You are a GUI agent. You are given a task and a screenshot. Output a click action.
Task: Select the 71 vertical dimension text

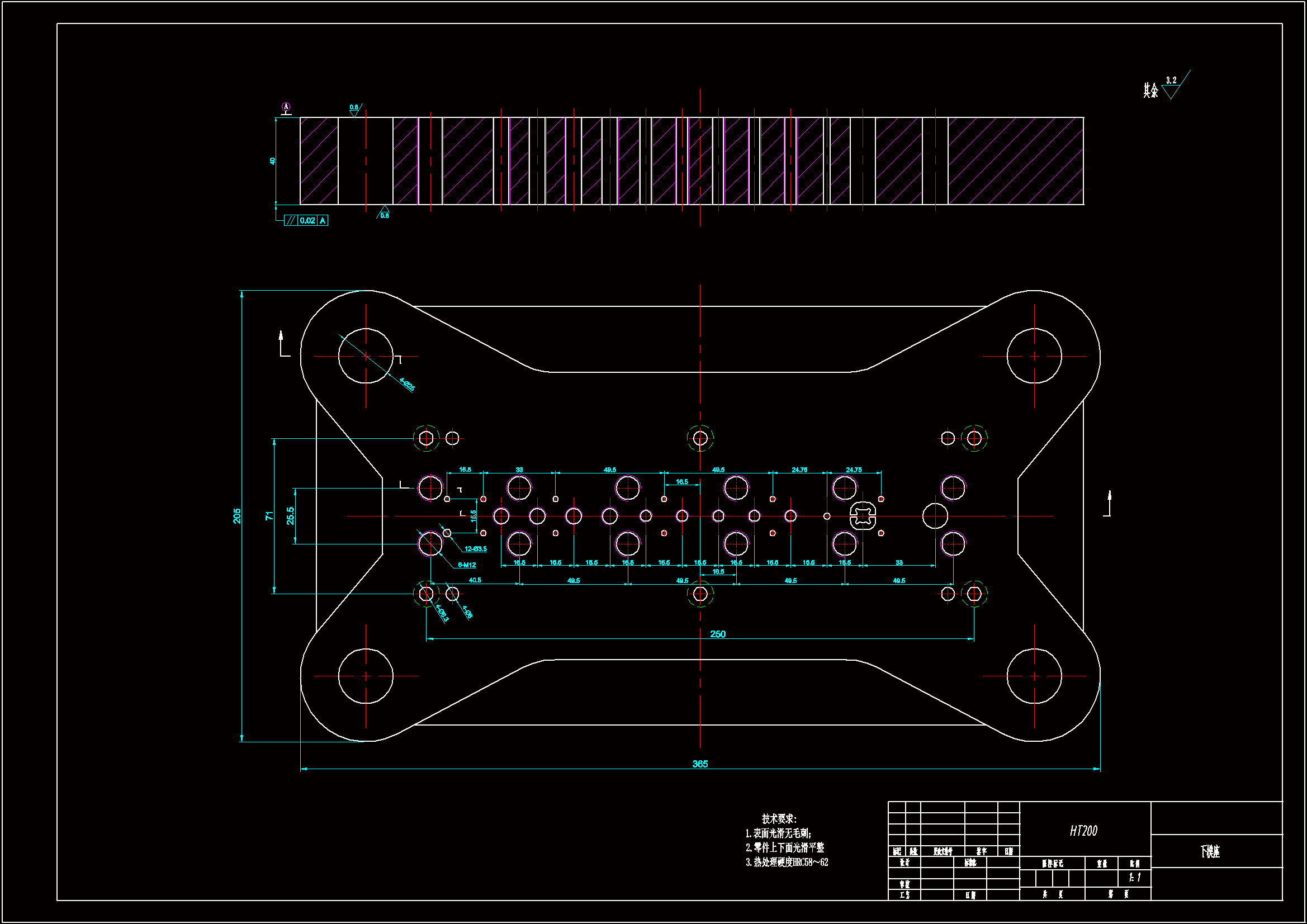269,516
